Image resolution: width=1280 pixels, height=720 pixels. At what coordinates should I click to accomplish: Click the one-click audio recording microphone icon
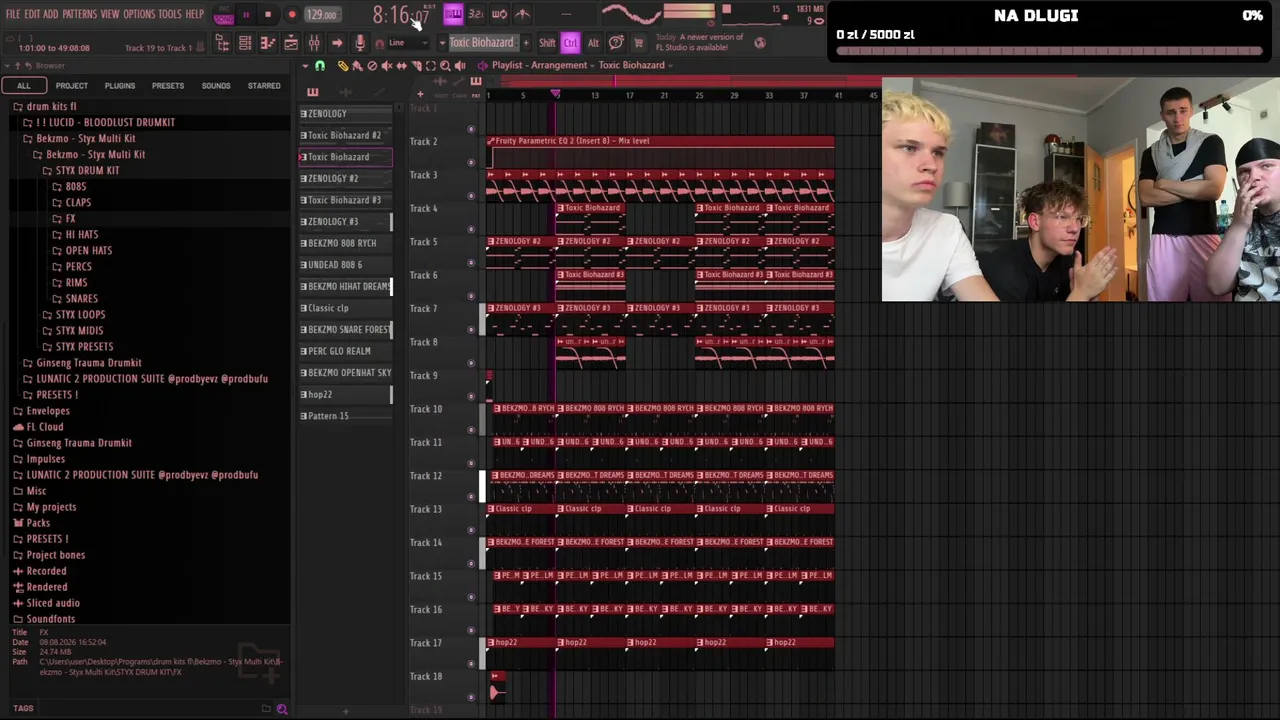(360, 43)
